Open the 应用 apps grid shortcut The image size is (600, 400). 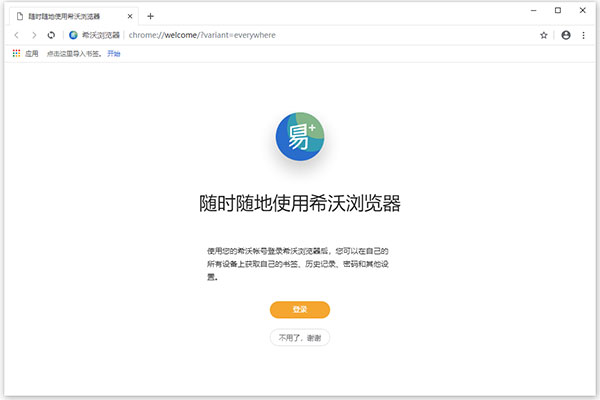click(x=25, y=54)
